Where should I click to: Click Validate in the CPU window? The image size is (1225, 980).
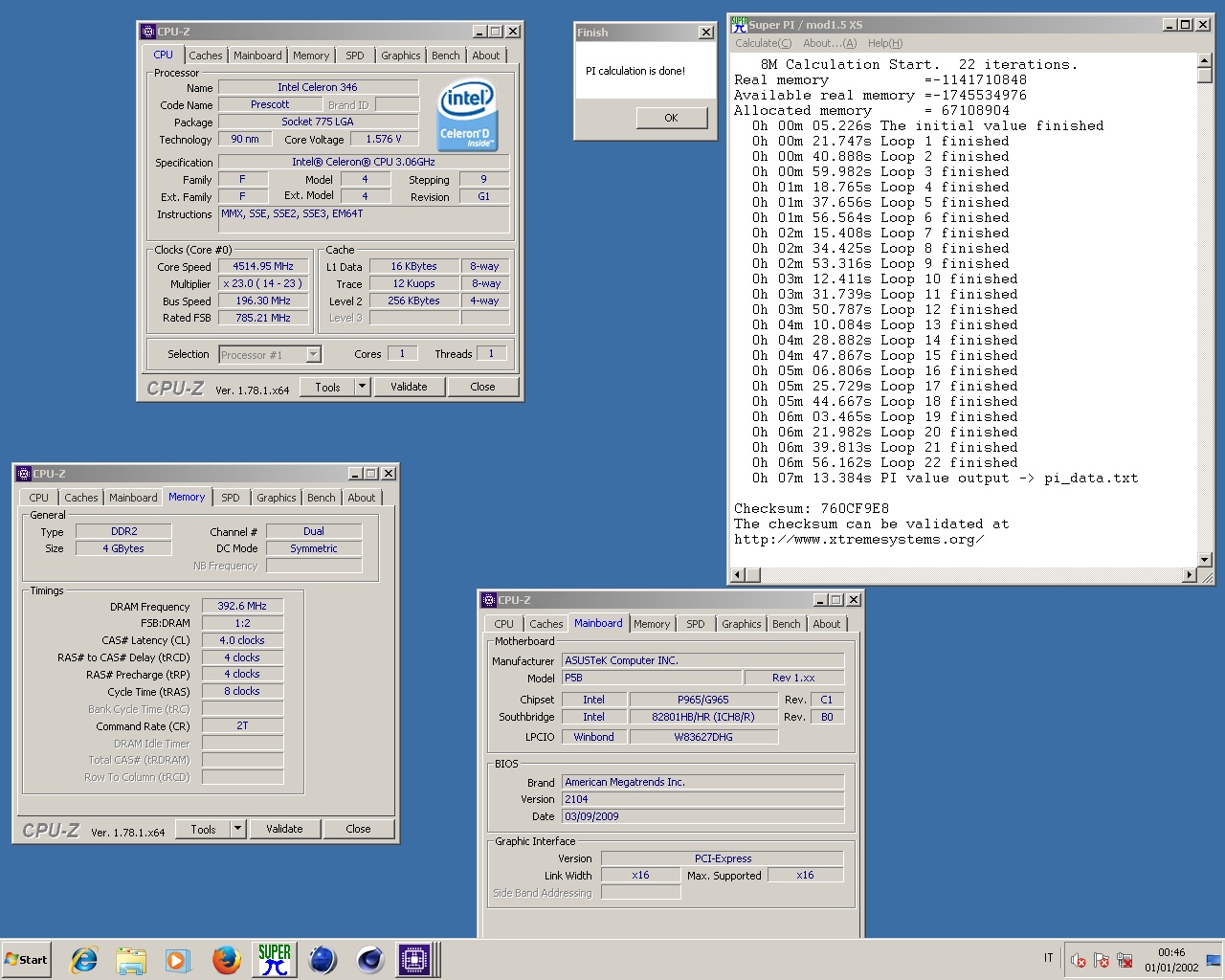pos(409,387)
